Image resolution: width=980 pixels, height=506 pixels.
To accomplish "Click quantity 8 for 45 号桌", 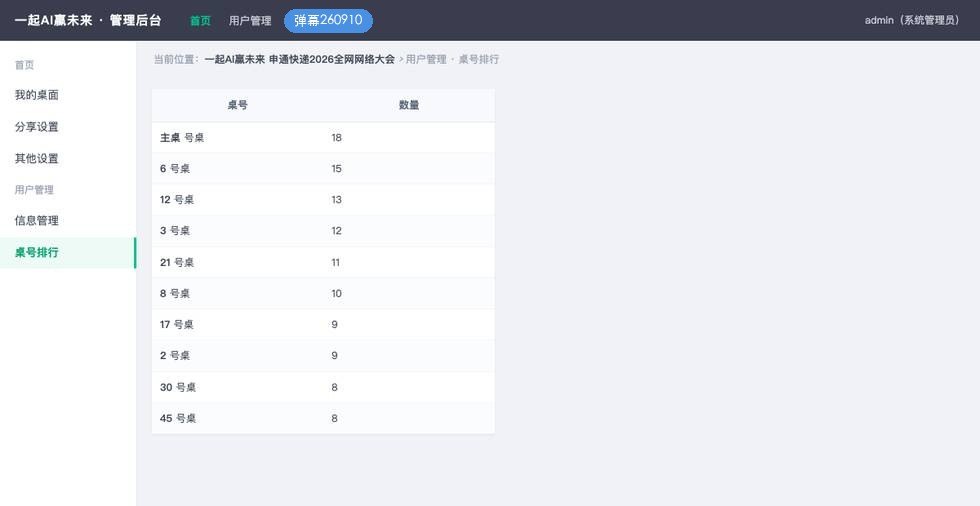I will (x=334, y=419).
